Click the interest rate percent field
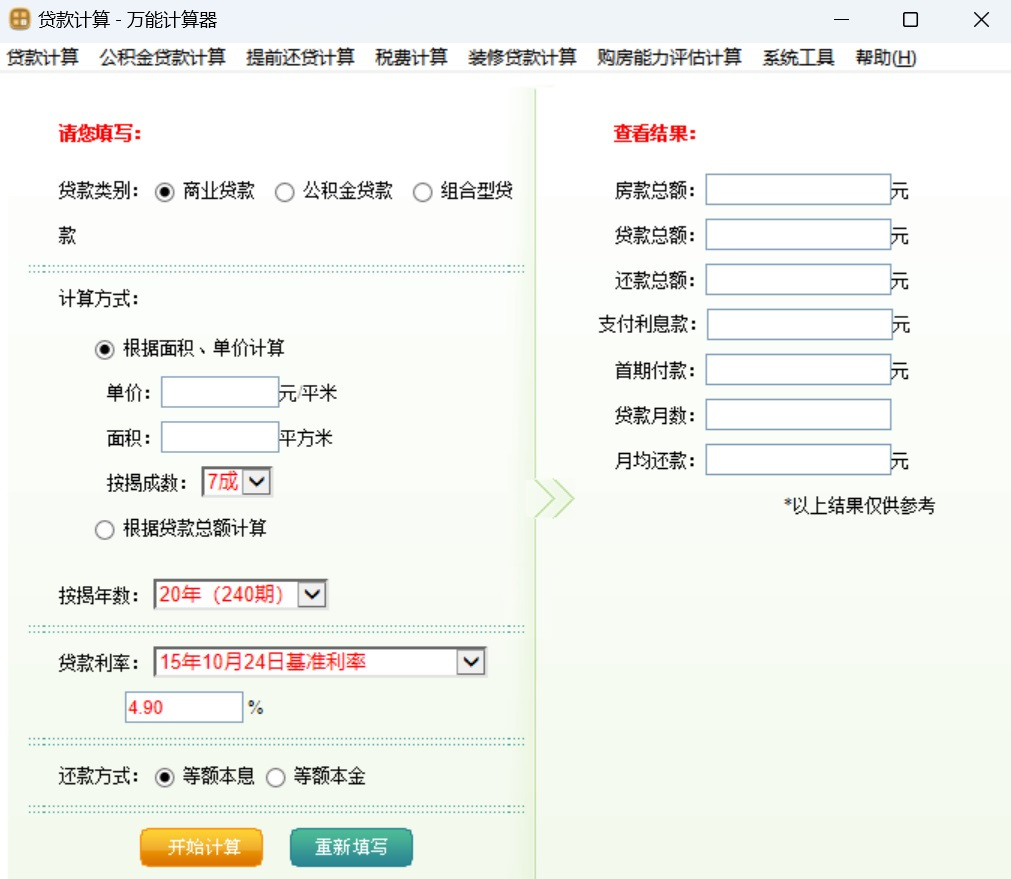 (184, 707)
